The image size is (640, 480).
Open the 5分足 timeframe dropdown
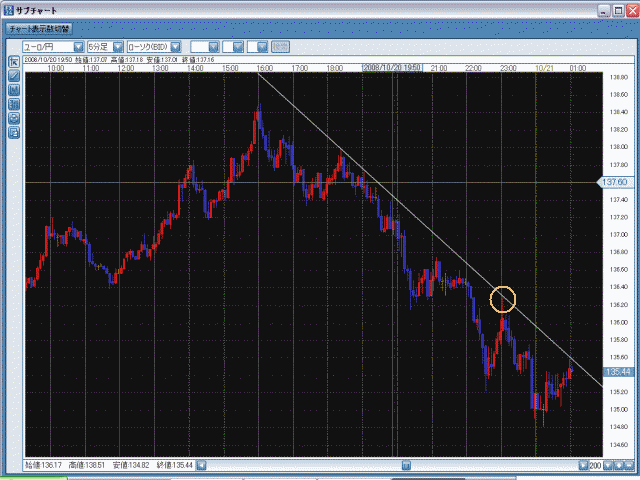(118, 47)
